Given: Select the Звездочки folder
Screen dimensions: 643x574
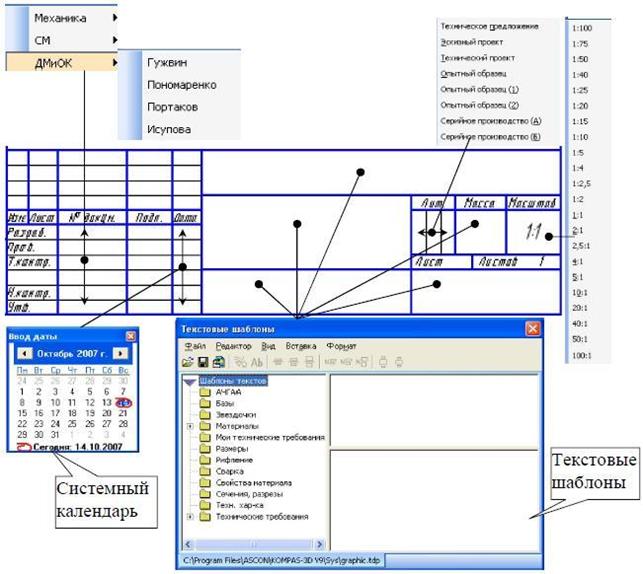Looking at the screenshot, I should coord(236,415).
